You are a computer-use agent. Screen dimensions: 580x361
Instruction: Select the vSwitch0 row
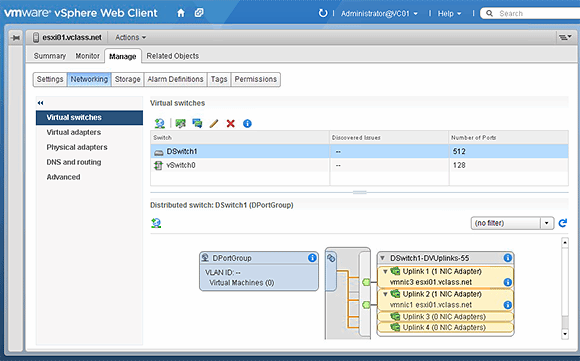359,165
